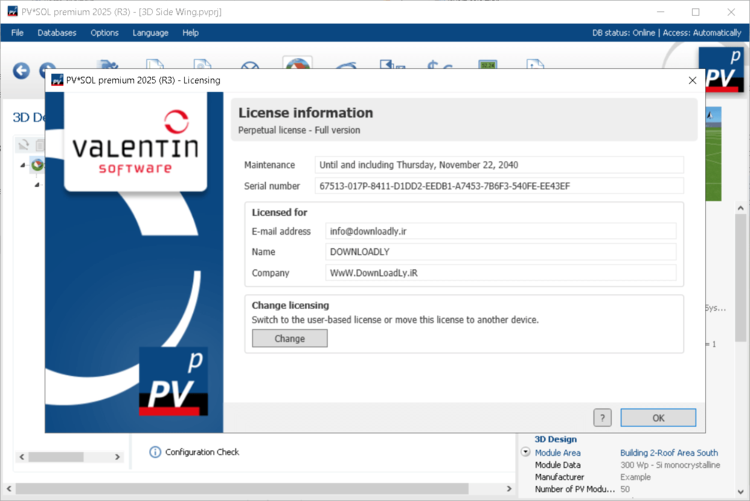Image resolution: width=750 pixels, height=501 pixels.
Task: Click into the Maintenance date field
Action: pos(499,165)
